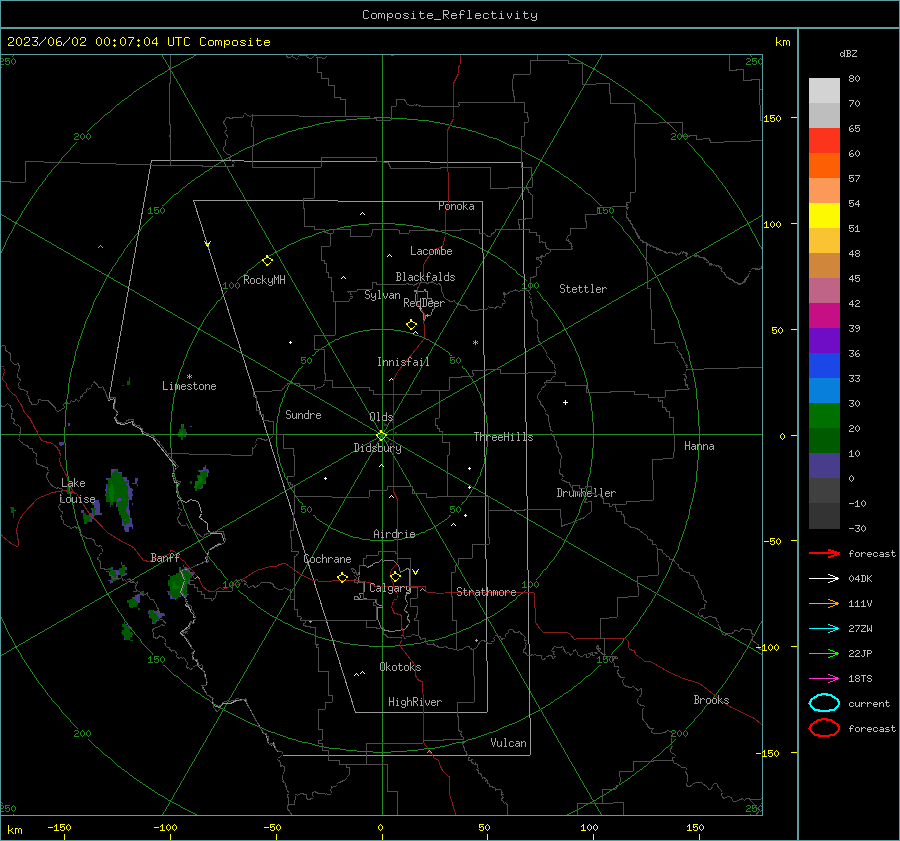
Task: Click the Blackfalds city label
Action: (x=425, y=277)
